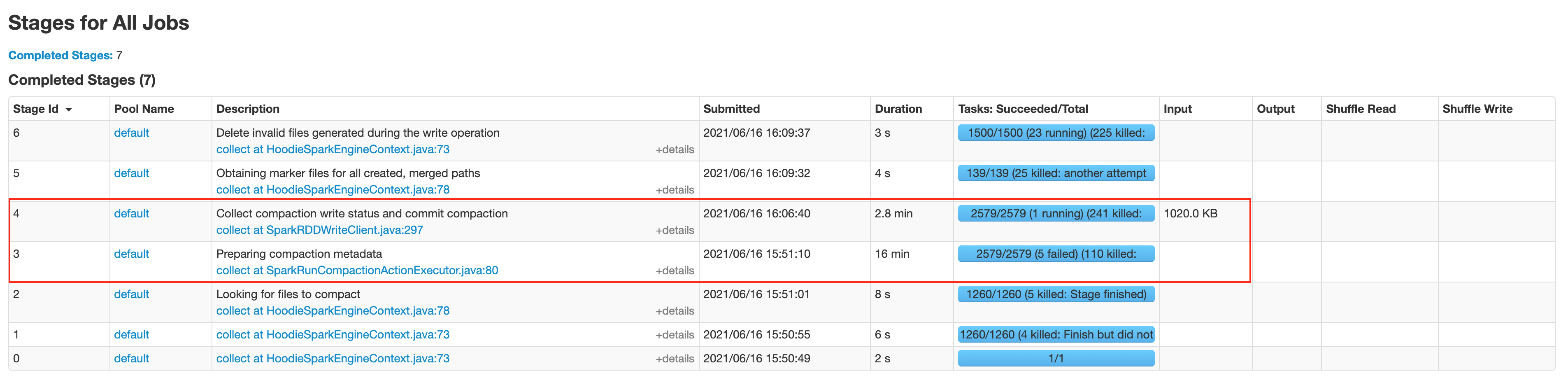Click the 2579/2579 (1 running) progress bar
Screen dimensions: 1568x378
(x=1056, y=214)
